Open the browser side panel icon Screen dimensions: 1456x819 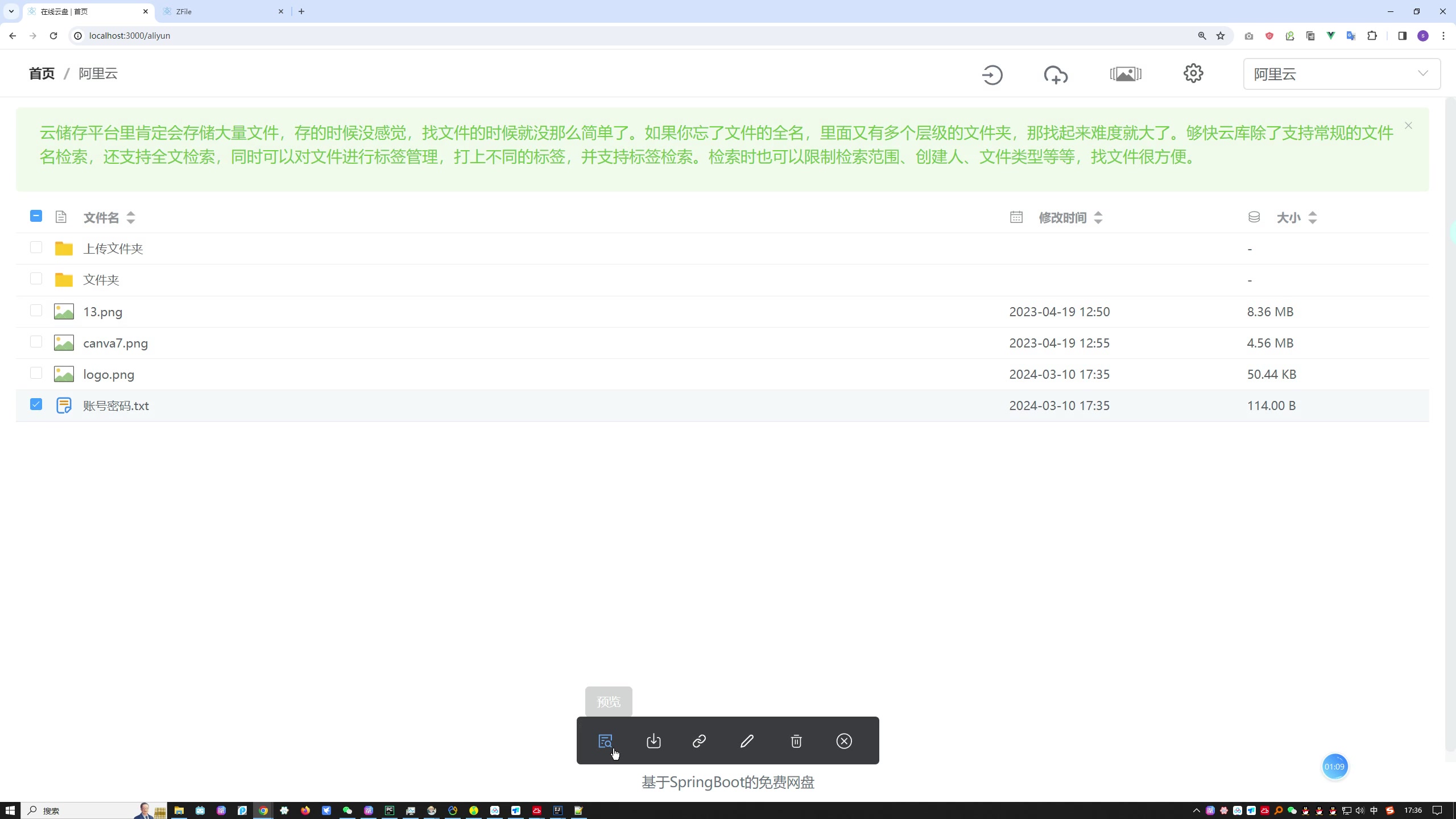coord(1402,36)
